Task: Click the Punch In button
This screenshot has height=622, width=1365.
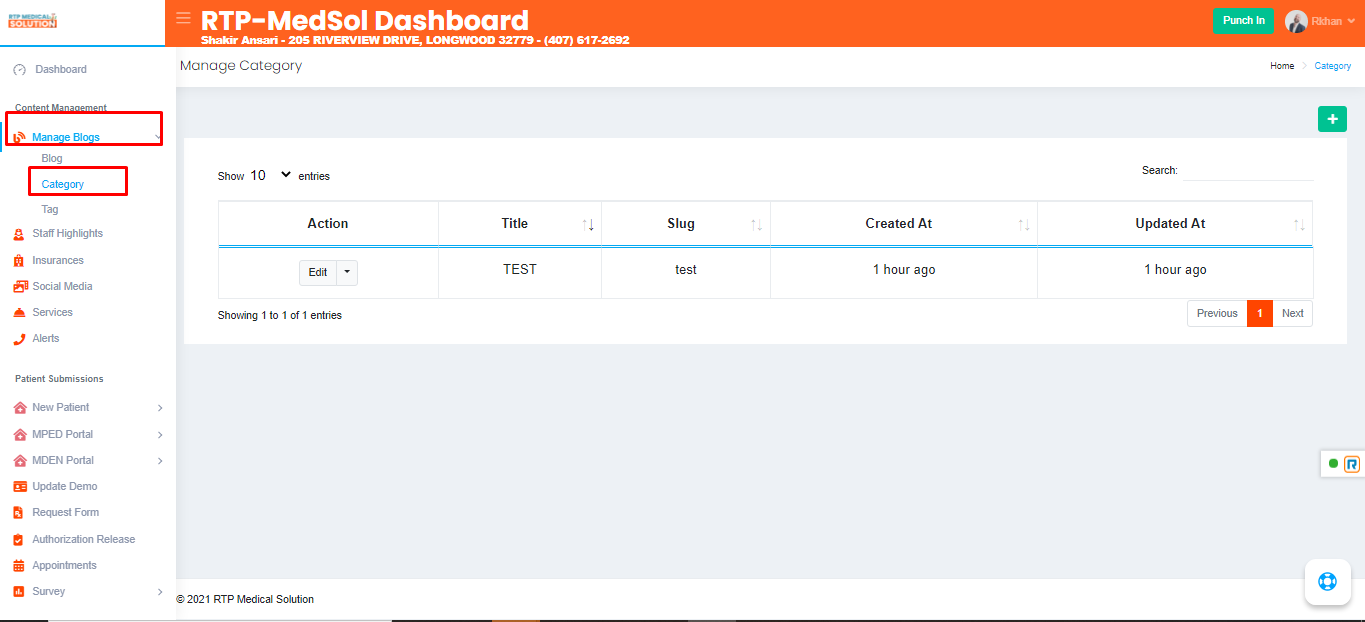Action: point(1243,20)
